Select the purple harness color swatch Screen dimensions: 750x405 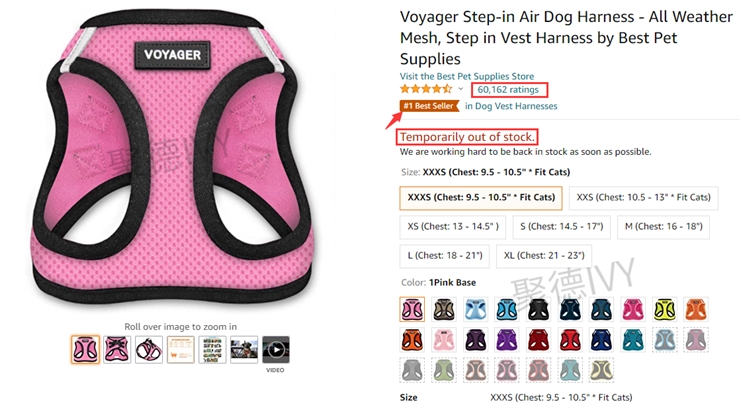[507, 340]
